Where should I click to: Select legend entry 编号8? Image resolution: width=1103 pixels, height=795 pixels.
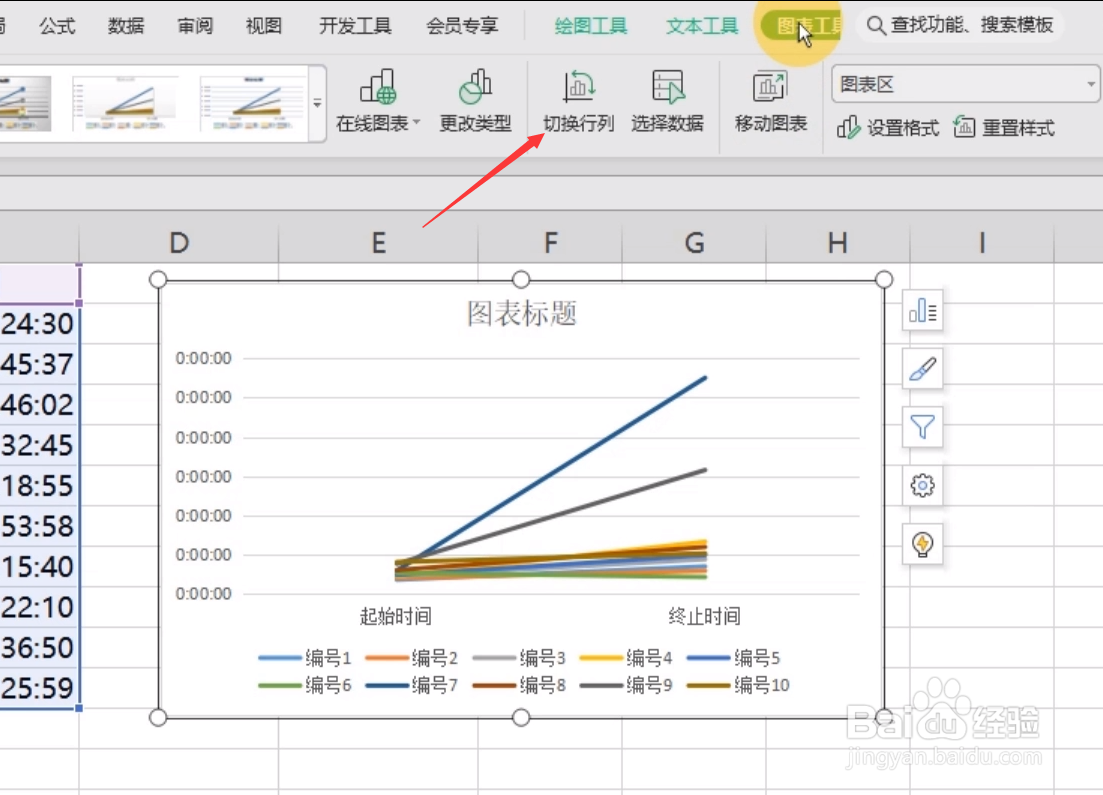tap(519, 685)
